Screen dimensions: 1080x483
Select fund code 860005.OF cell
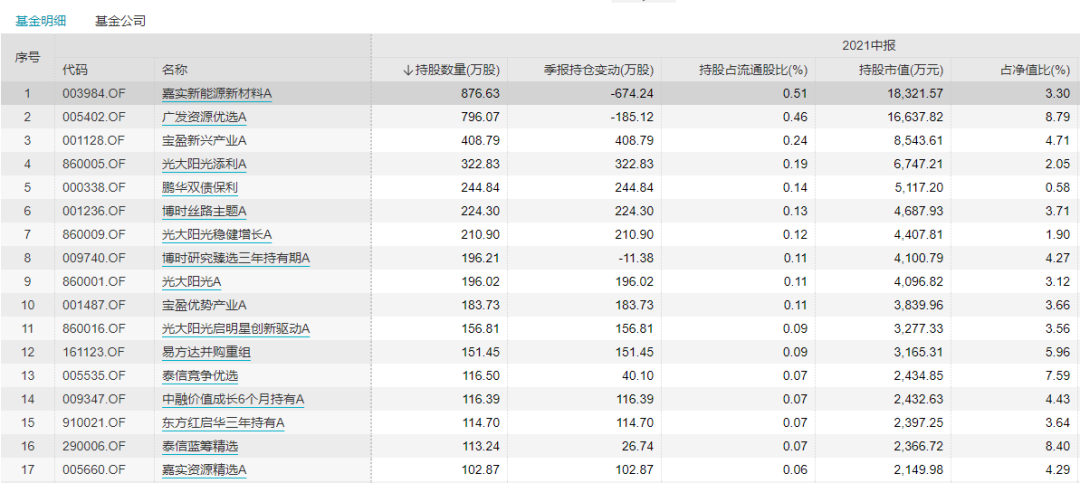coord(94,164)
